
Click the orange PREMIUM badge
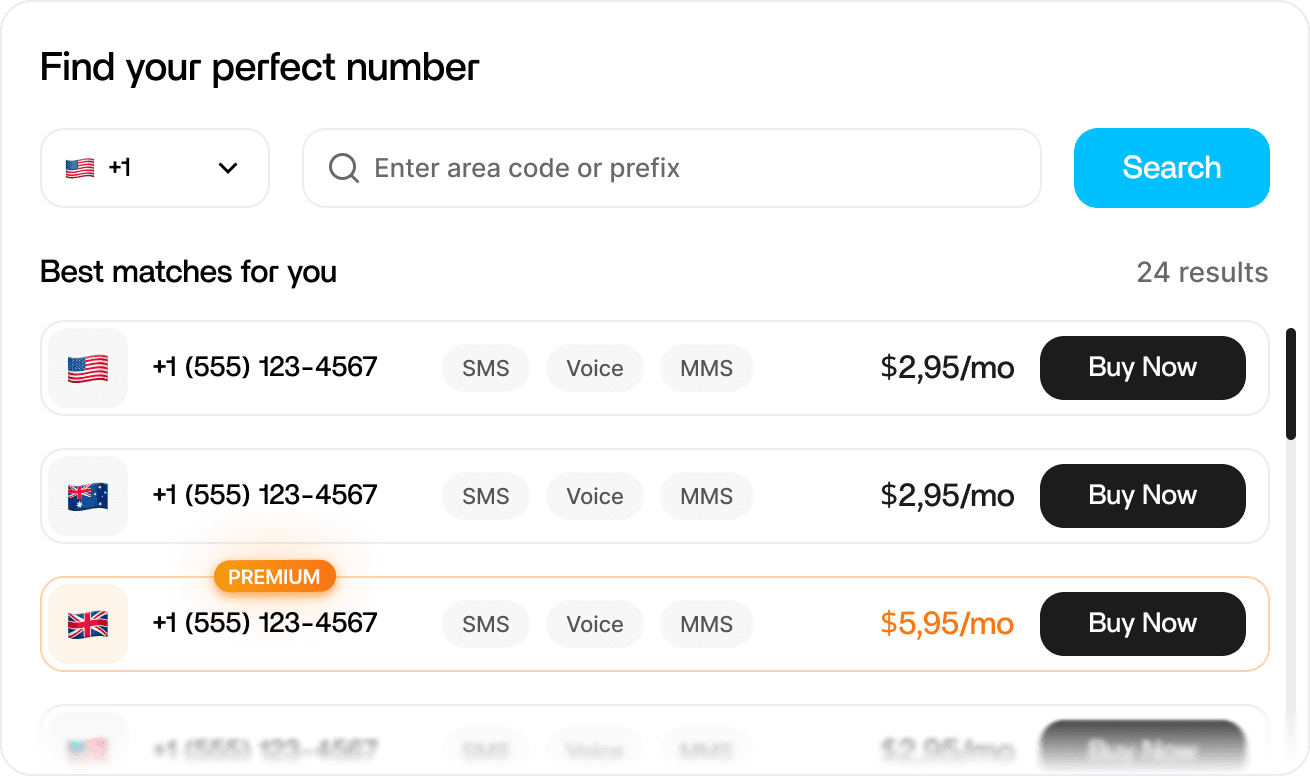click(274, 577)
